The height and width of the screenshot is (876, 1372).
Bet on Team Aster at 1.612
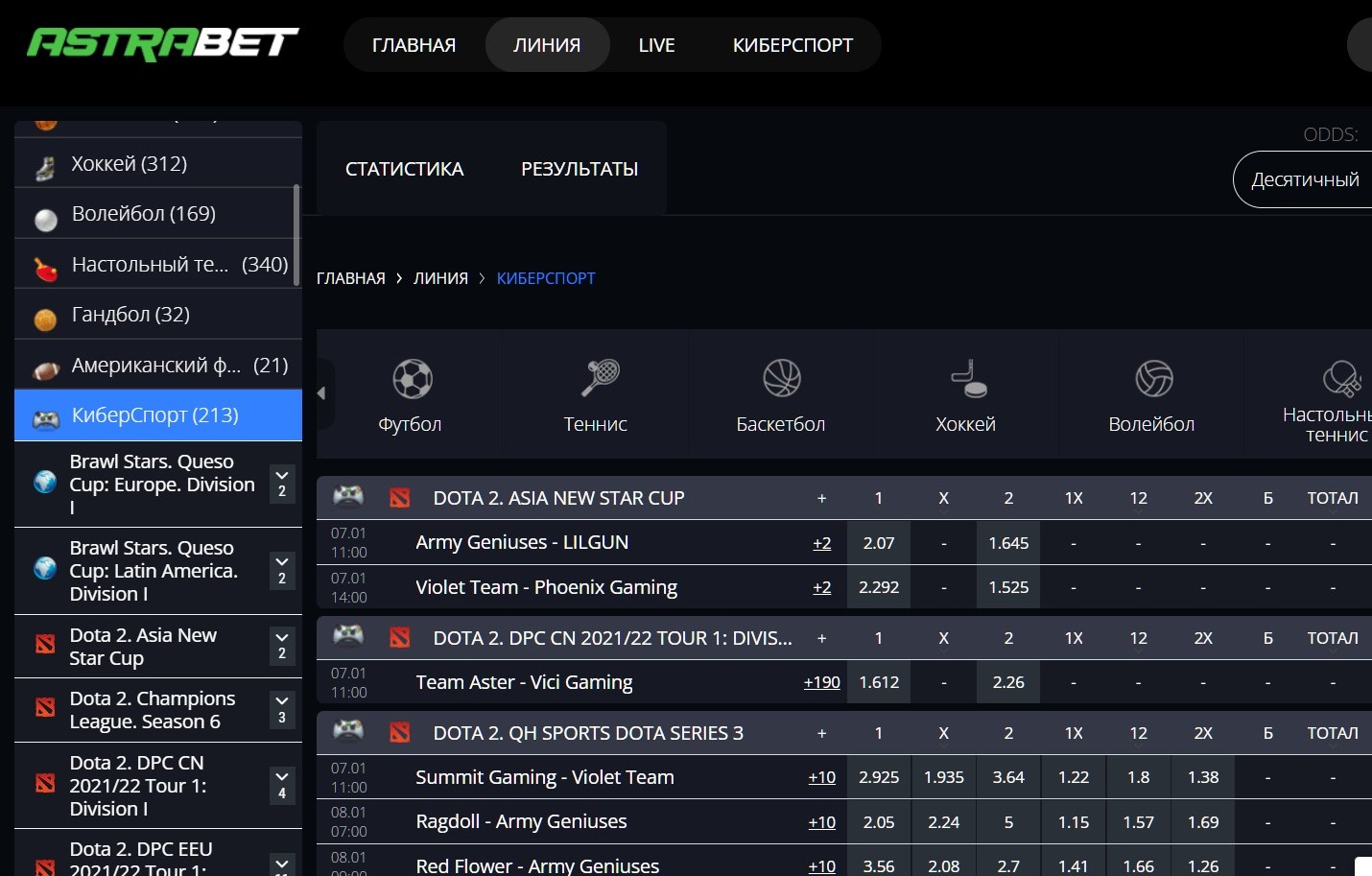(x=879, y=682)
